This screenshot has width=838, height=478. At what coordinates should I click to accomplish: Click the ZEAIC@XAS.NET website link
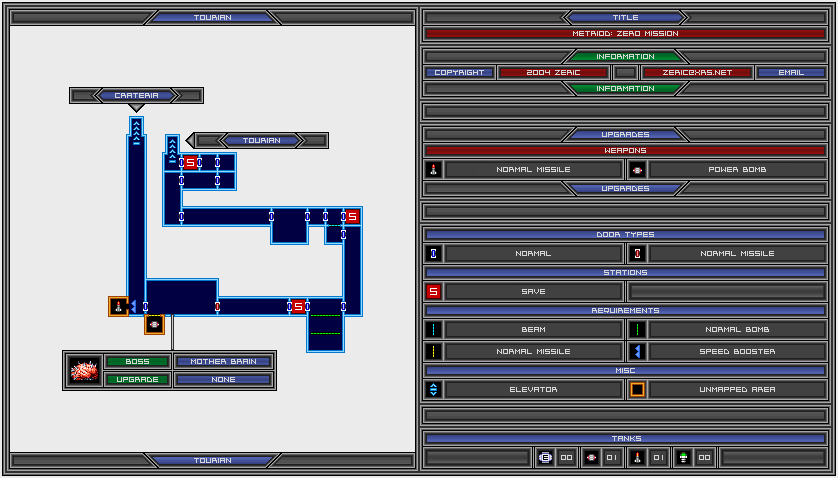[x=696, y=72]
